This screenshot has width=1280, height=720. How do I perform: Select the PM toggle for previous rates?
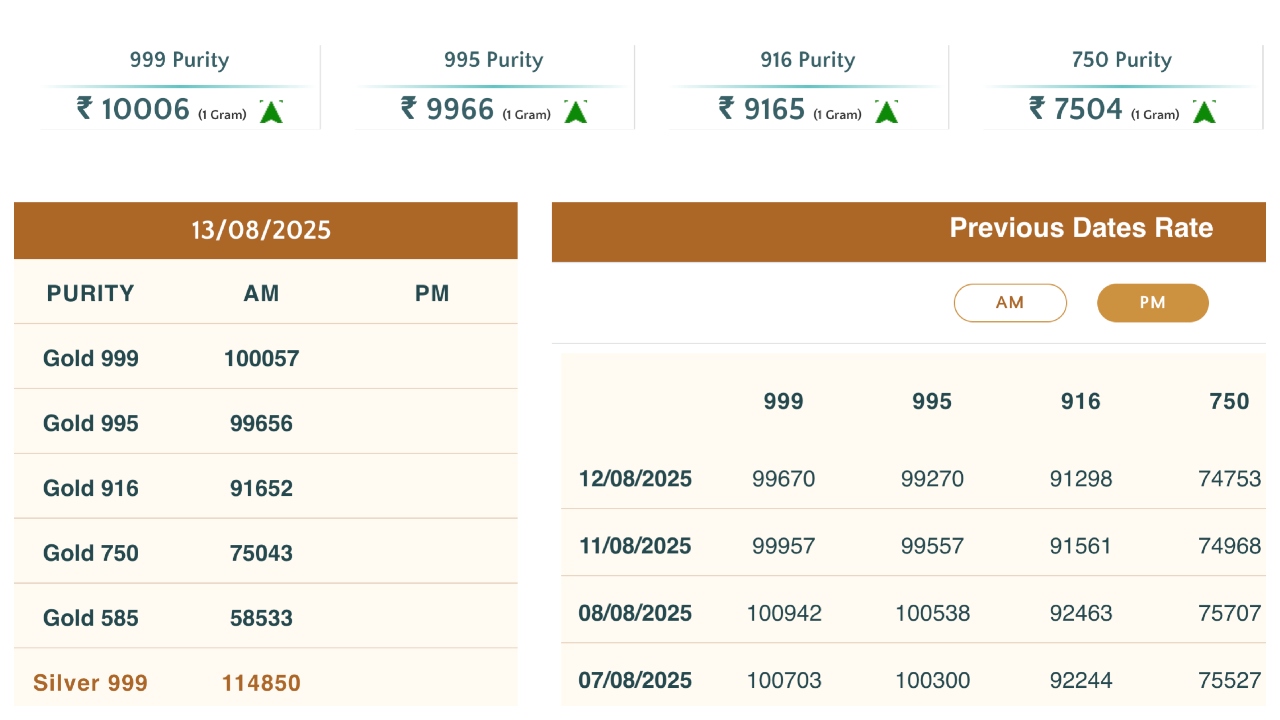pos(1152,302)
